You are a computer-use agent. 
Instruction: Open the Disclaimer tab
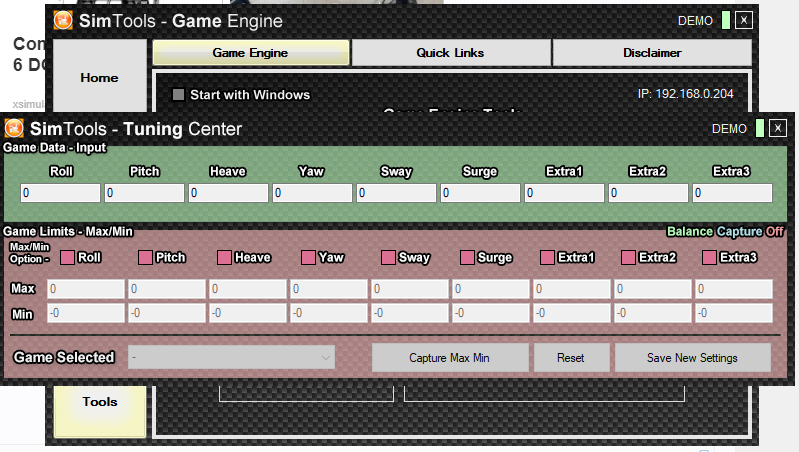pyautogui.click(x=652, y=52)
